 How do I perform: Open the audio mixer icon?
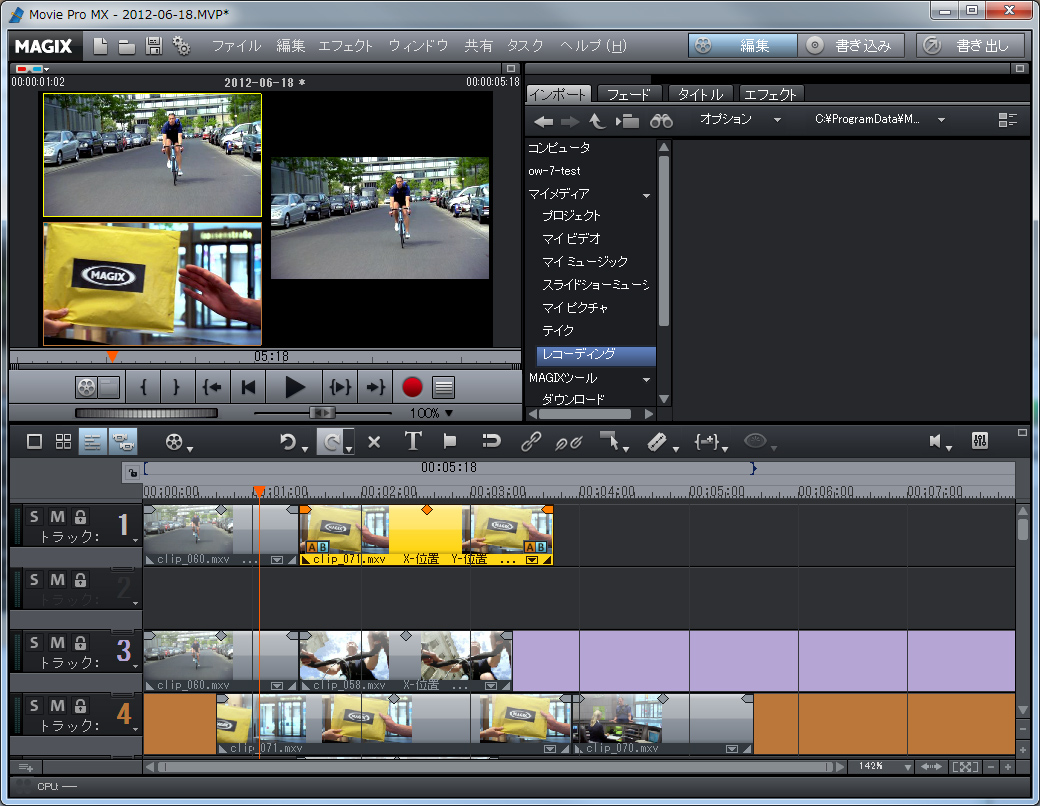[979, 440]
